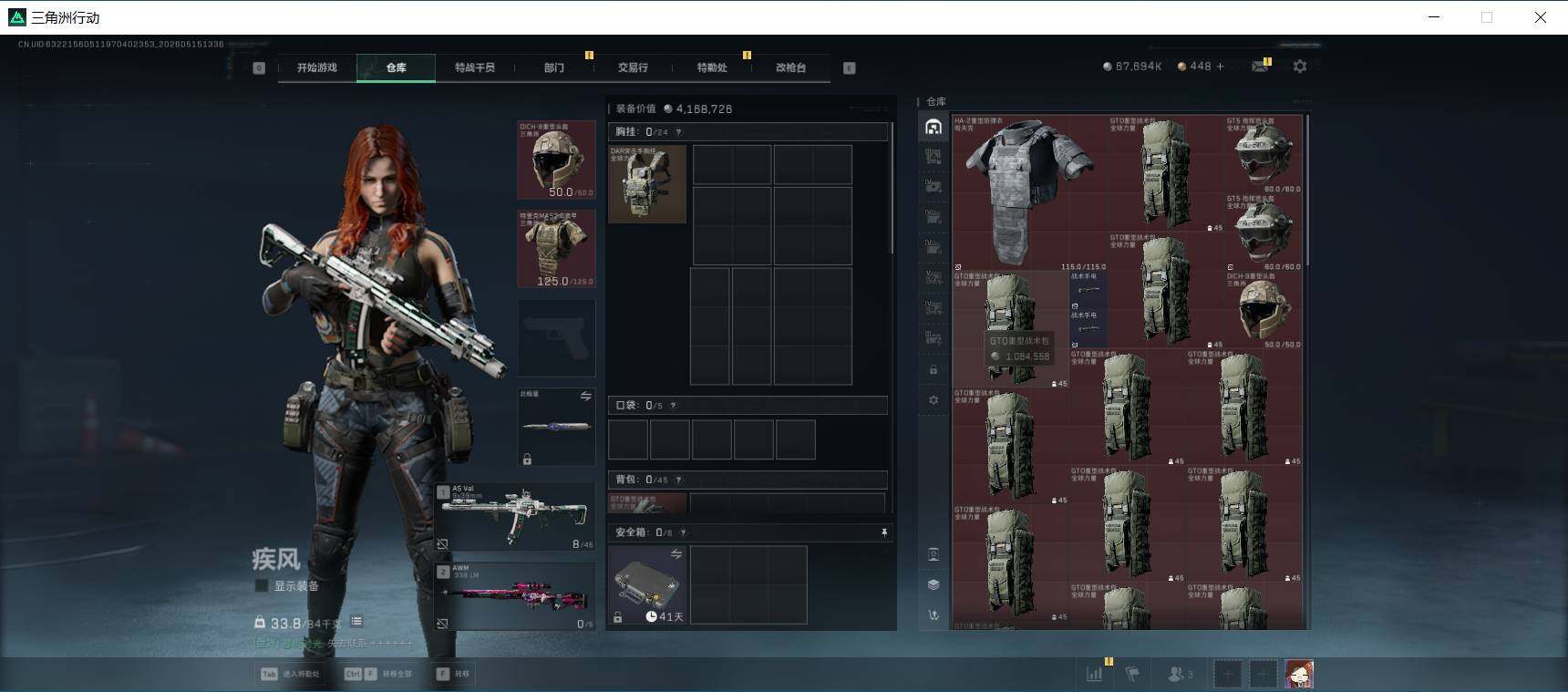Switch to the 开始游戏 tab
This screenshot has width=1568, height=692.
tap(316, 67)
